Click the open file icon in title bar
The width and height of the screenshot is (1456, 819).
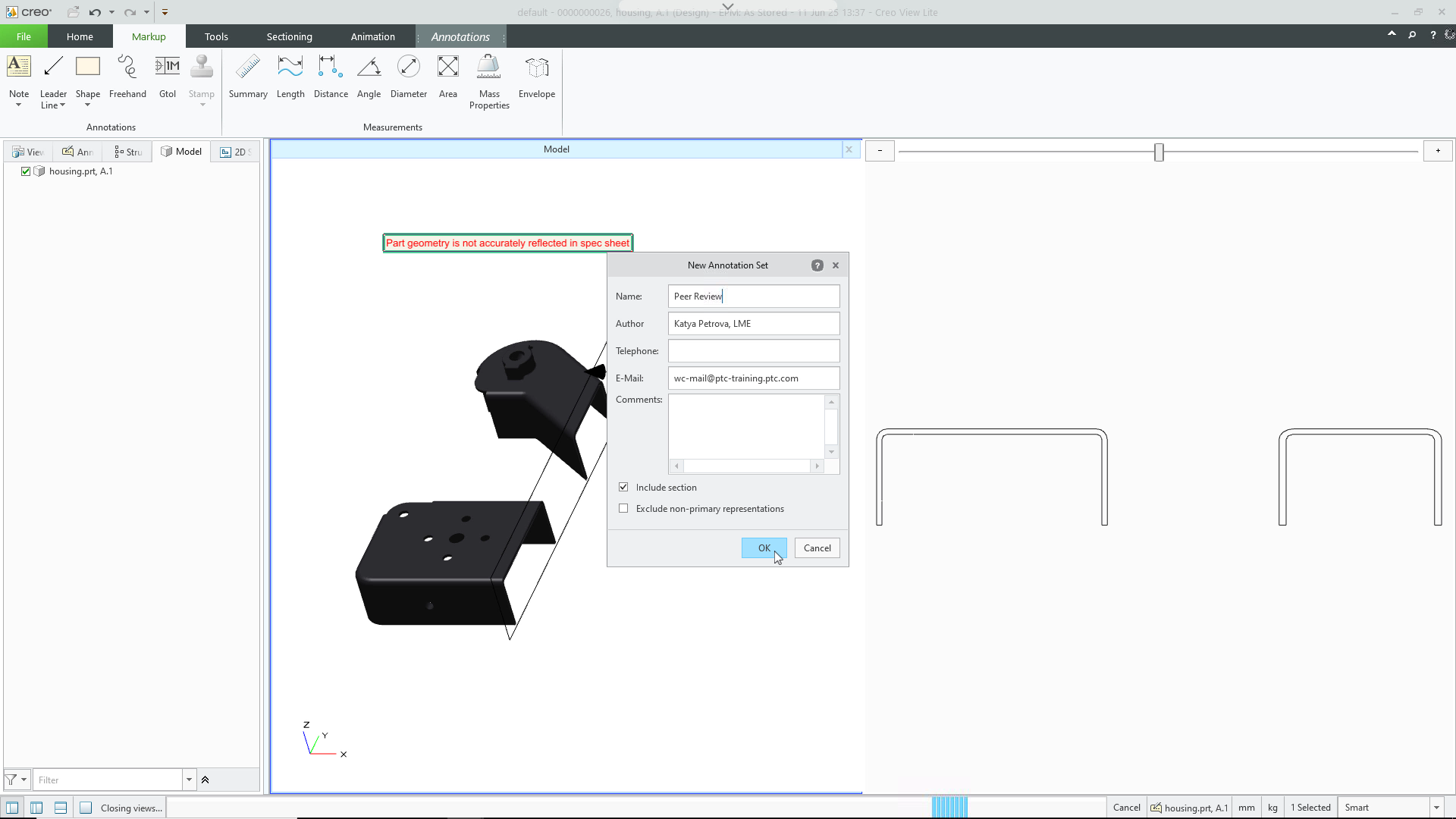[73, 12]
